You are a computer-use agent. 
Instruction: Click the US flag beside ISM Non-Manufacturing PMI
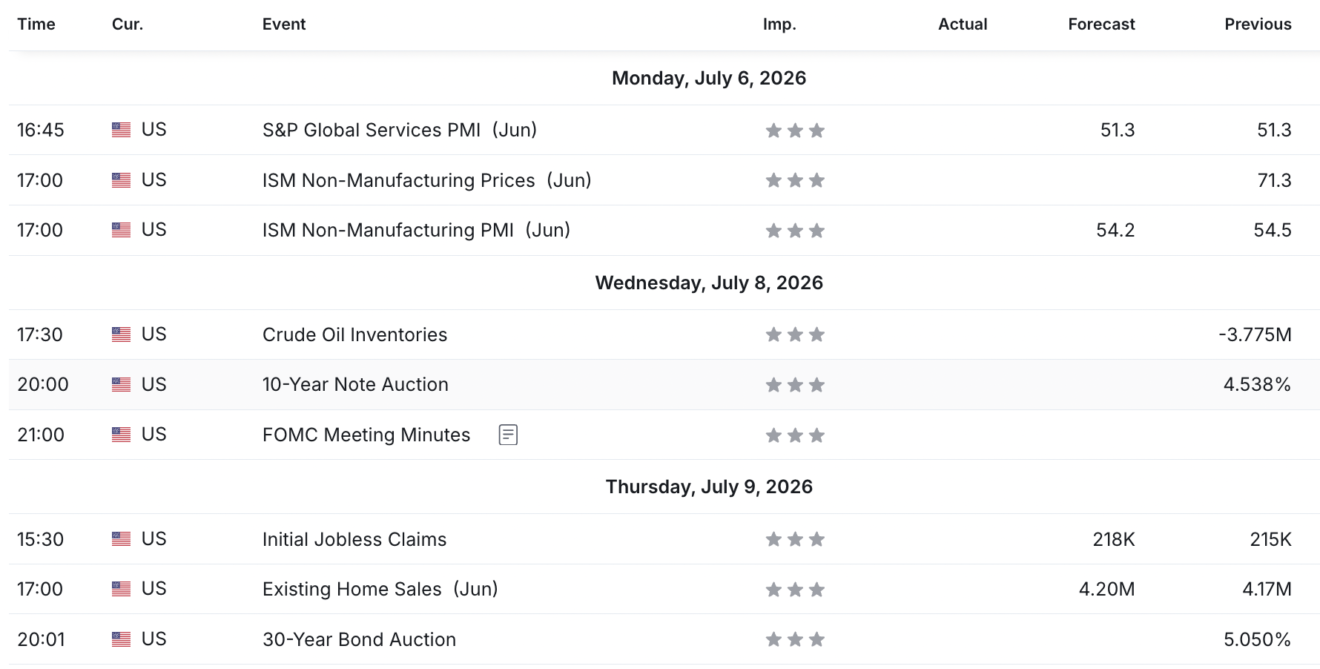point(121,230)
